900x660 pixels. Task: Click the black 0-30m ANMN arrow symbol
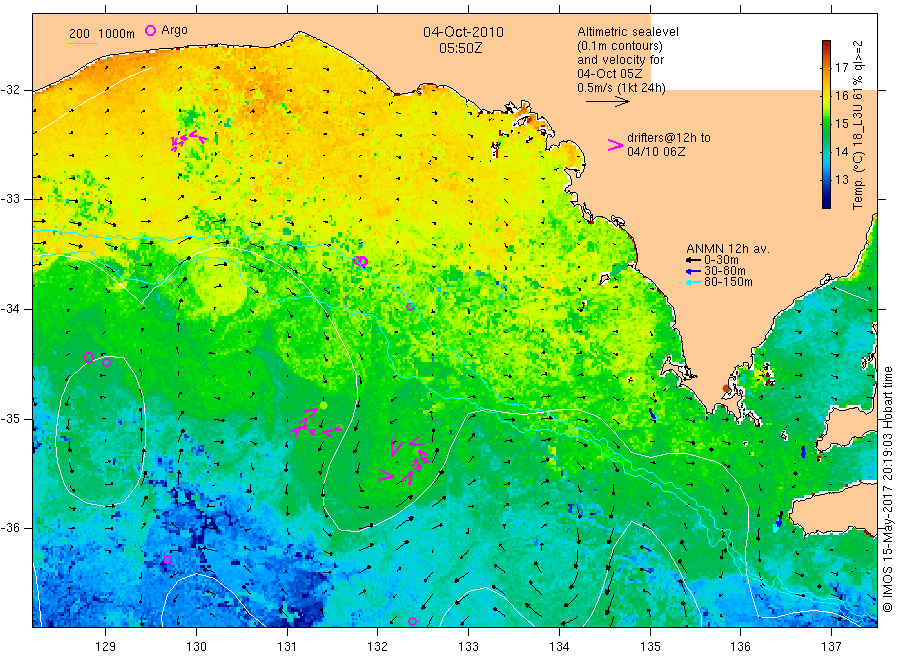pos(693,260)
